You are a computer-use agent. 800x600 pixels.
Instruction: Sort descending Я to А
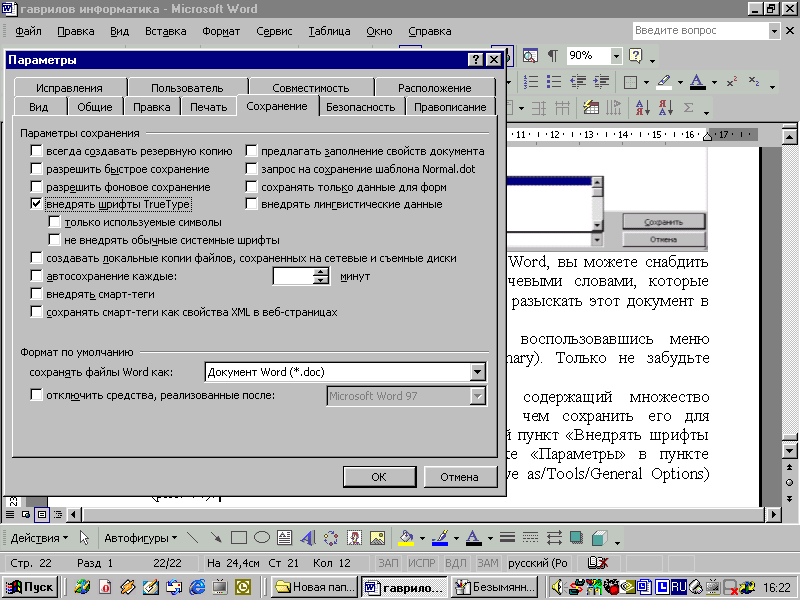point(665,108)
